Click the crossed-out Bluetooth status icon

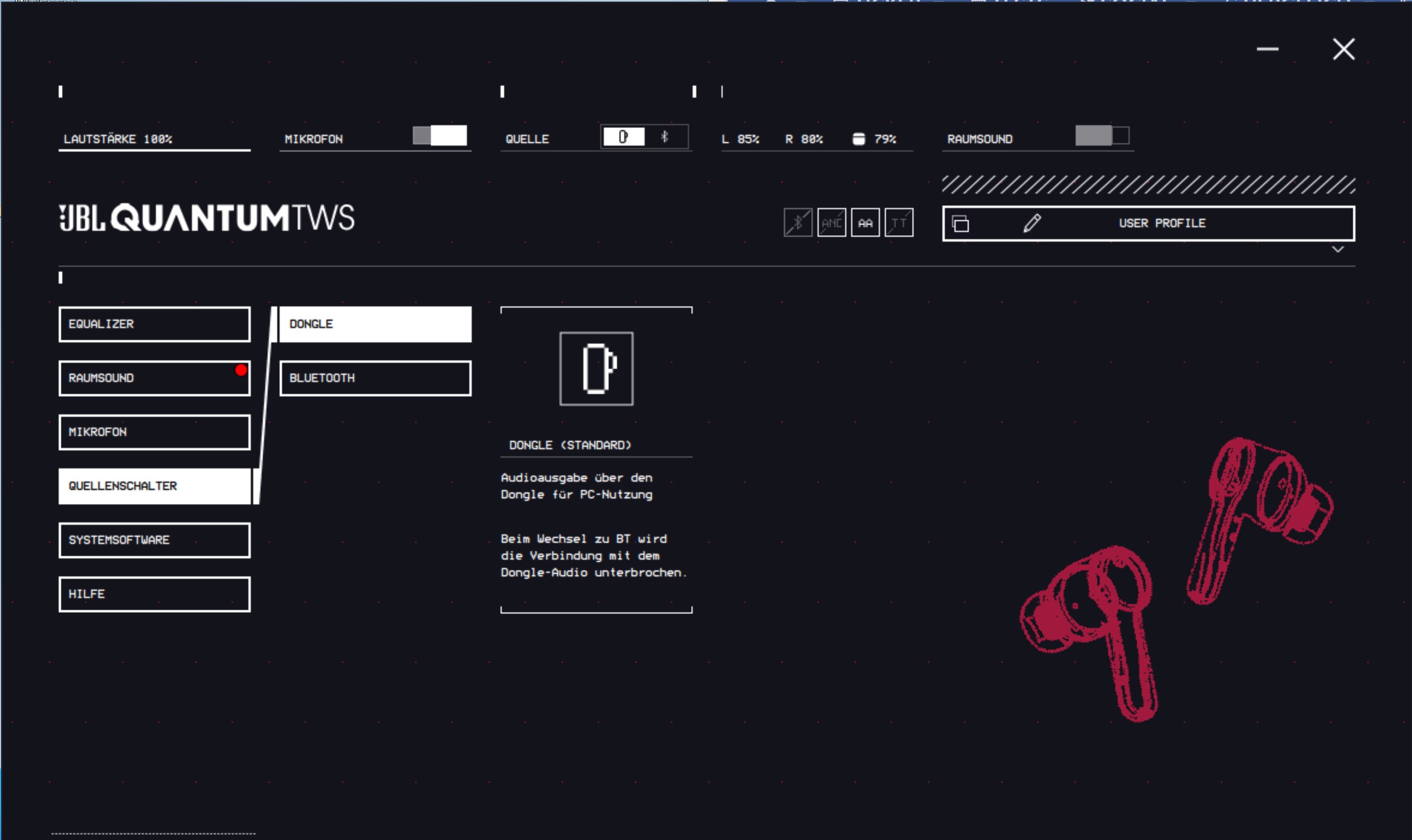(x=797, y=222)
